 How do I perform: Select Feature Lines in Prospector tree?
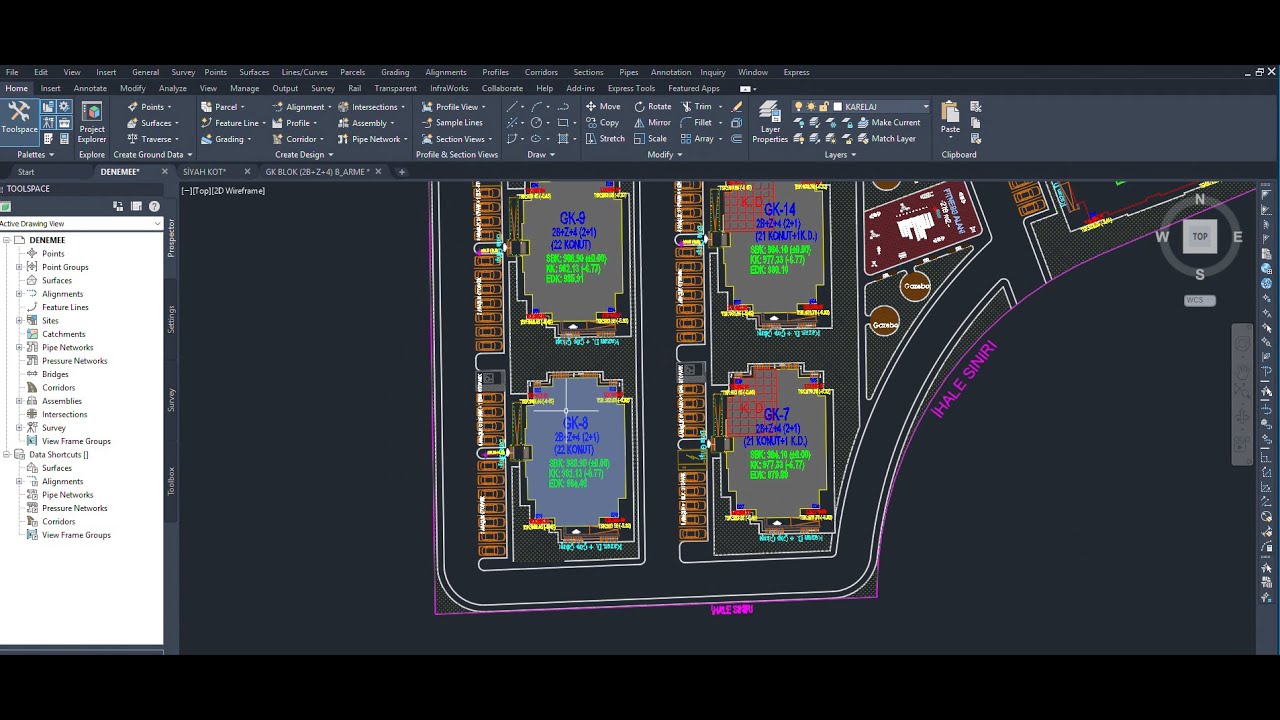[x=65, y=307]
